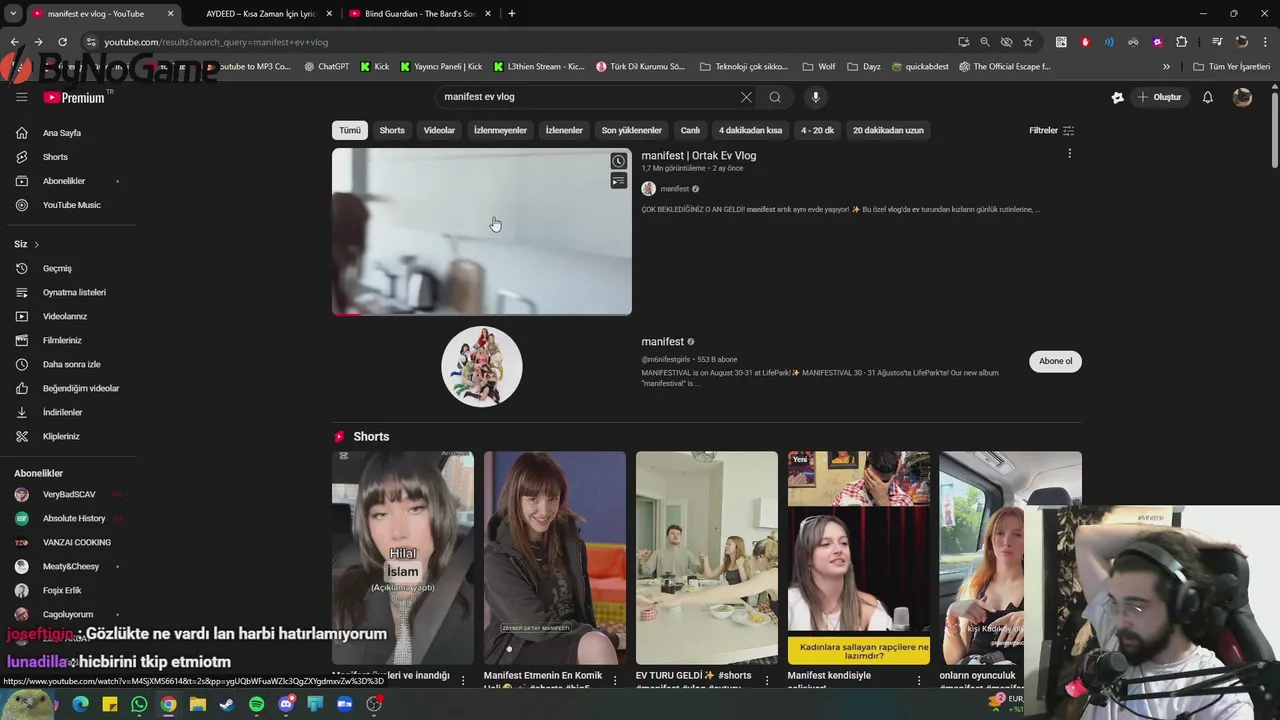Open WhatsApp from the taskbar
The width and height of the screenshot is (1280, 720).
point(139,704)
